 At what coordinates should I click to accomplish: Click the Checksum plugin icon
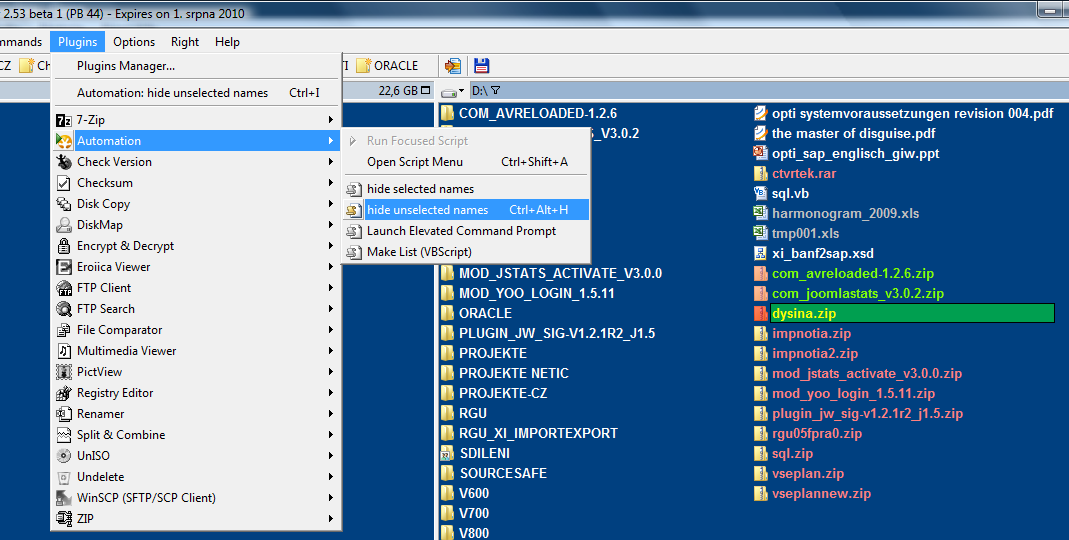63,183
